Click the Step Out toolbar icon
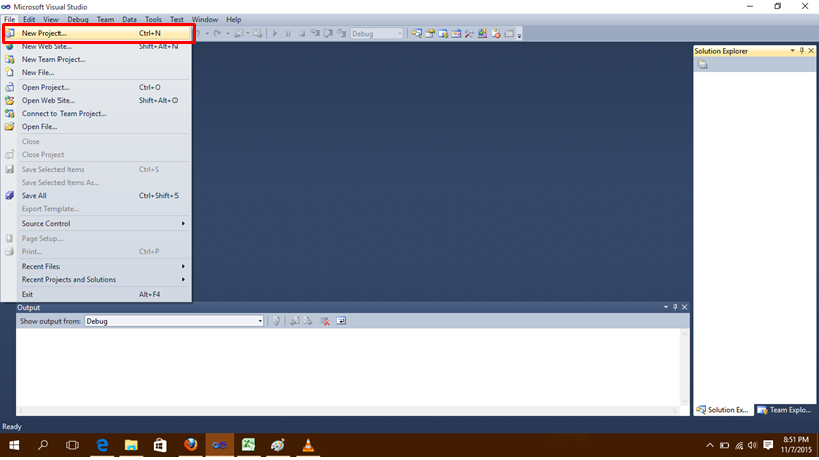 tap(342, 33)
